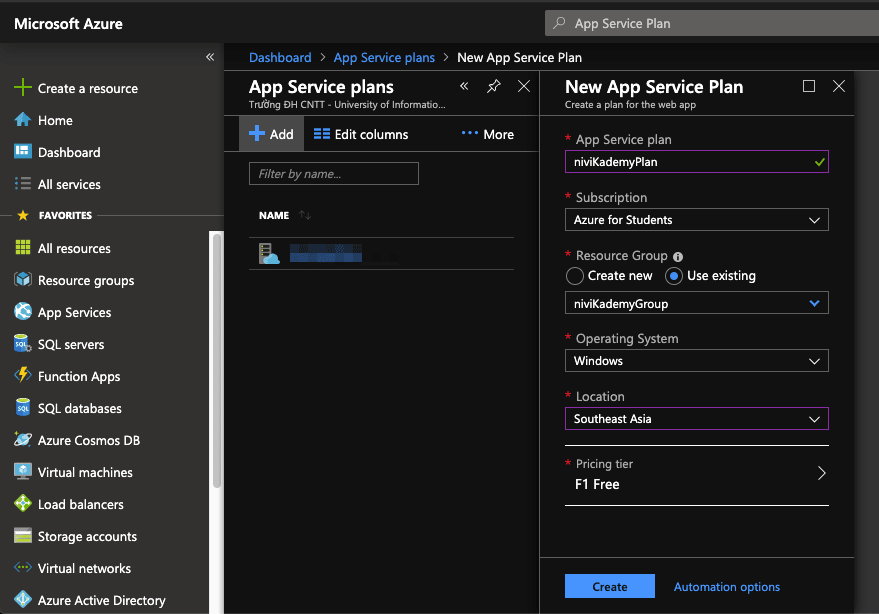
Task: Open the Subscription dropdown
Action: [696, 220]
